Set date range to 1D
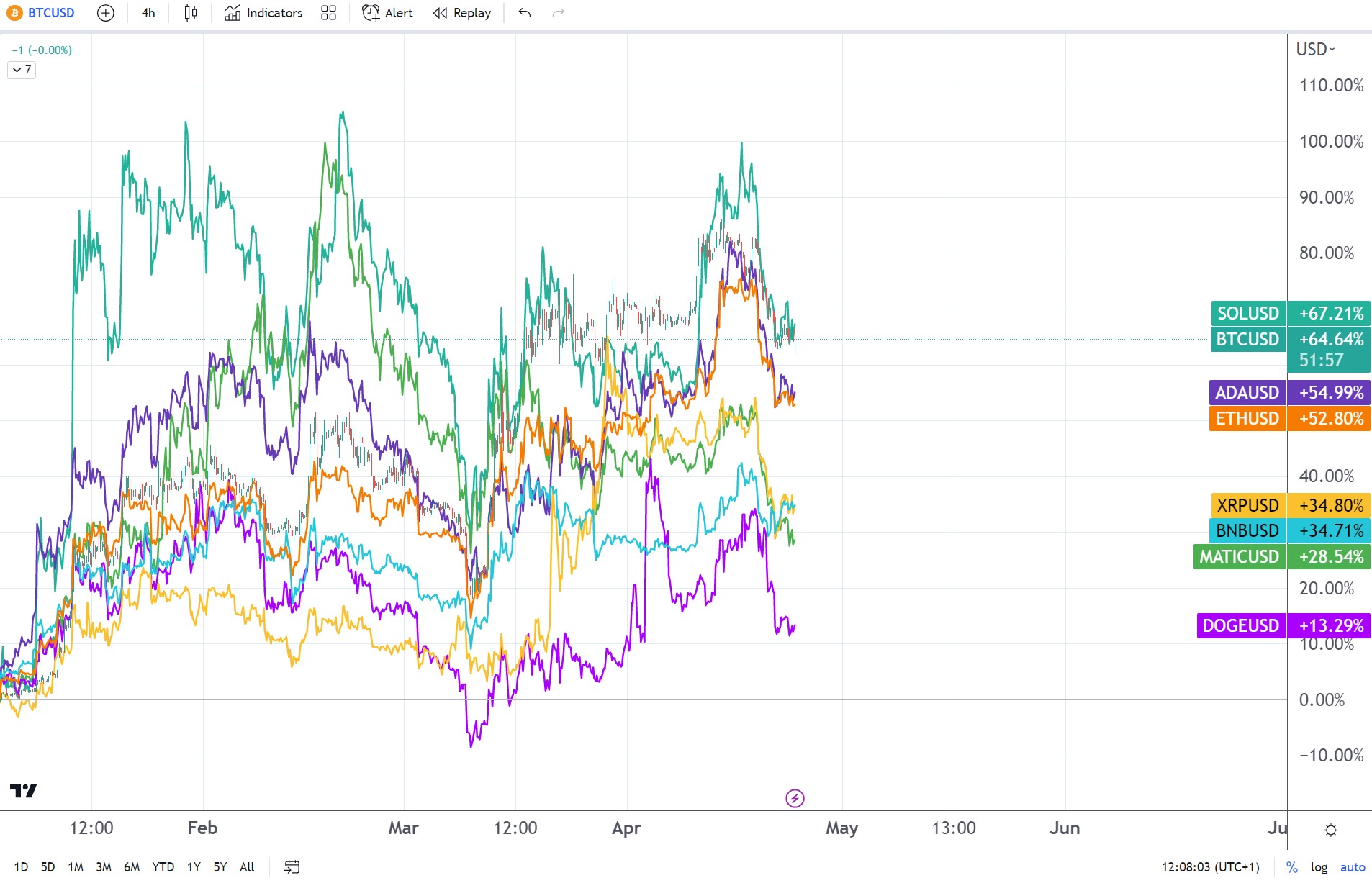Viewport: 1372px width, 883px height. click(x=21, y=867)
